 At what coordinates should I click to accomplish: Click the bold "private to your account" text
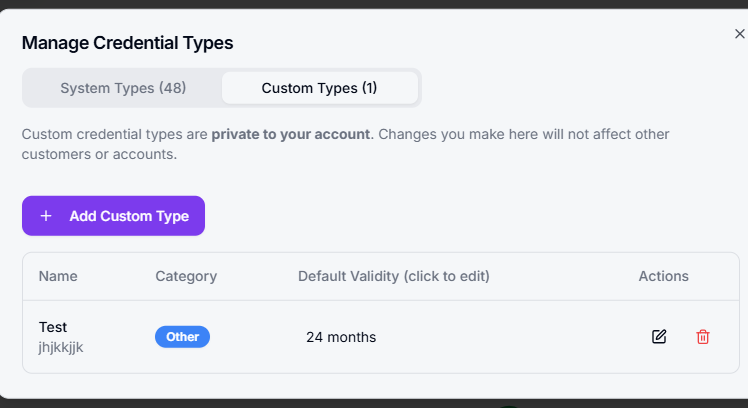[290, 134]
